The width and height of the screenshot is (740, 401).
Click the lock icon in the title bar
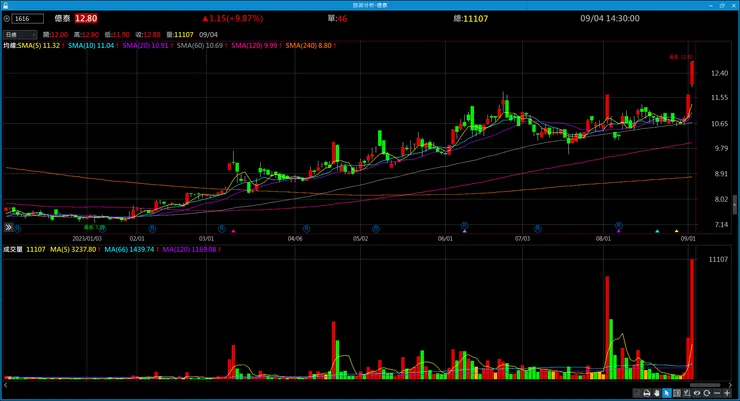(x=5, y=5)
